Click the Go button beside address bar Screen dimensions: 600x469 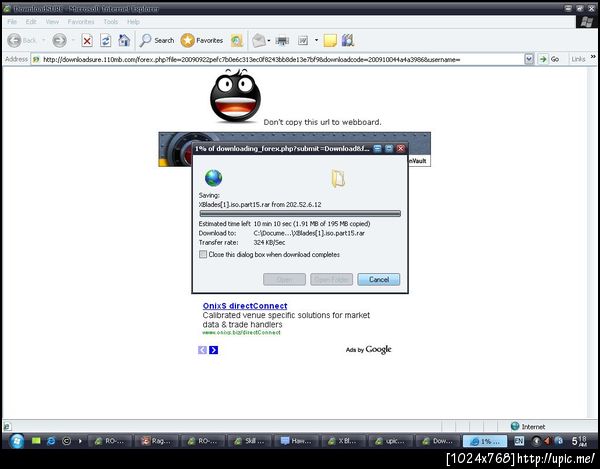point(549,59)
